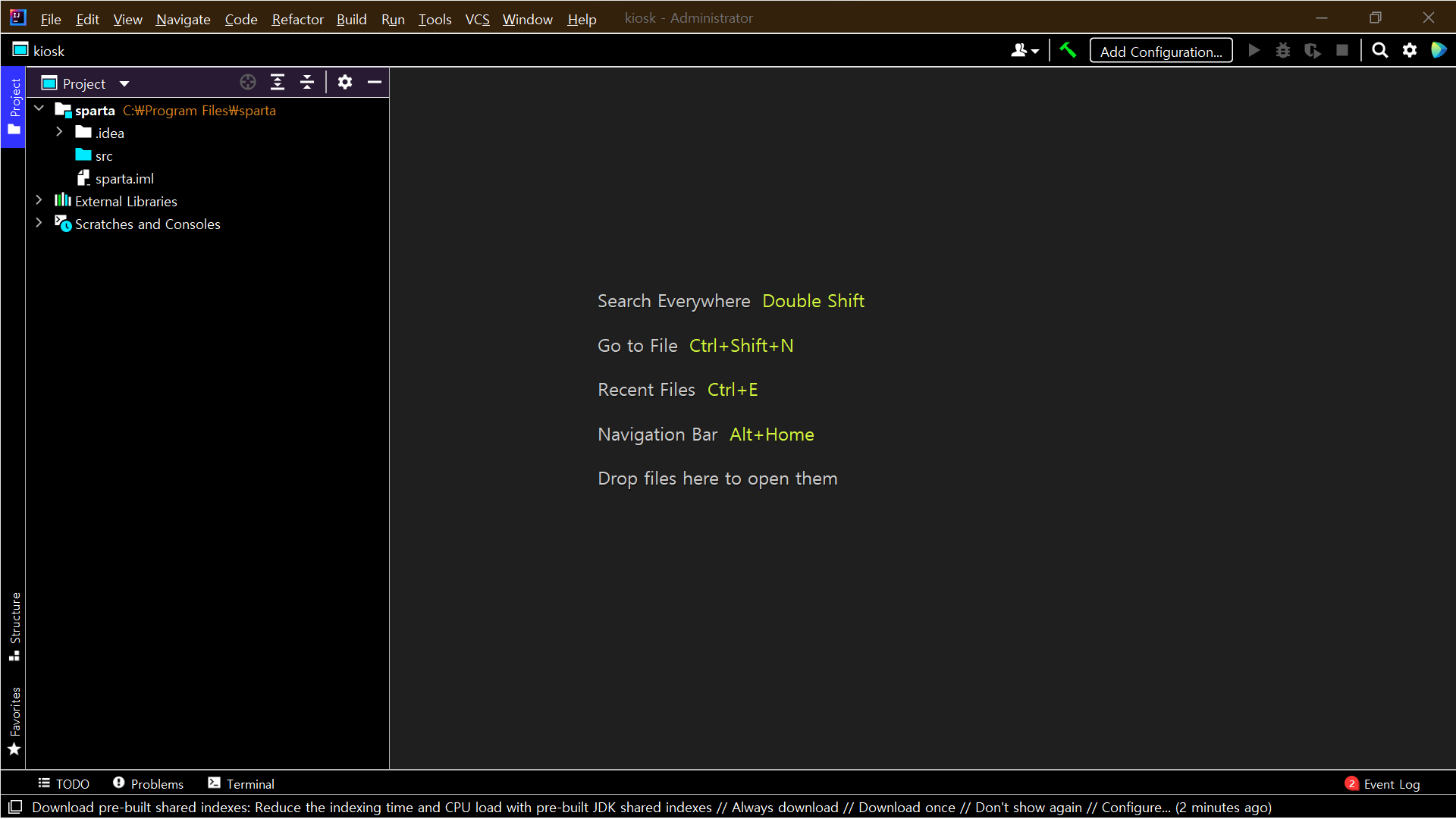Viewport: 1456px width, 819px height.
Task: Open the Build menu
Action: click(352, 19)
